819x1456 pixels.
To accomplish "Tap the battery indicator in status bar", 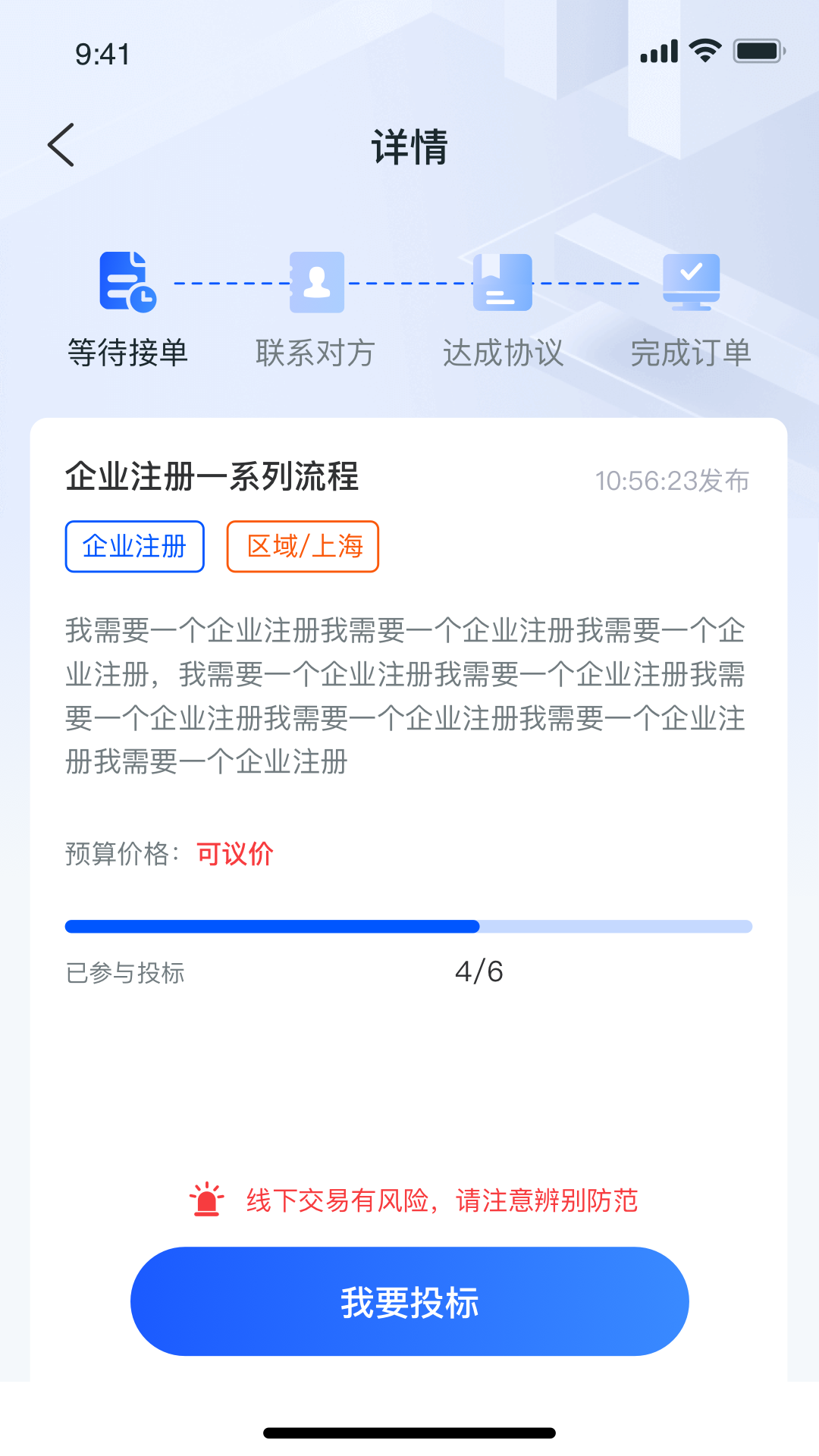I will 756,49.
